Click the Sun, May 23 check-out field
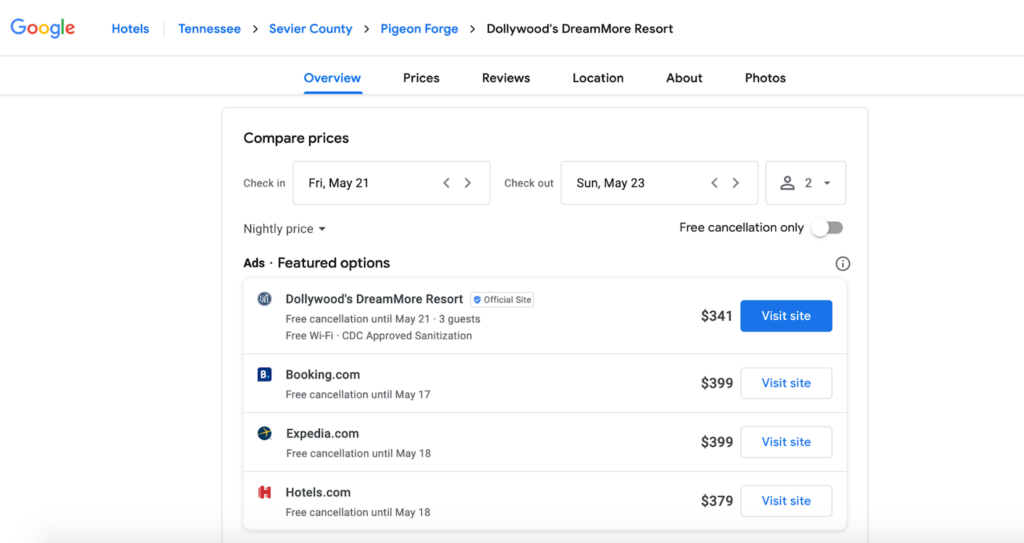The image size is (1024, 543). [x=659, y=183]
